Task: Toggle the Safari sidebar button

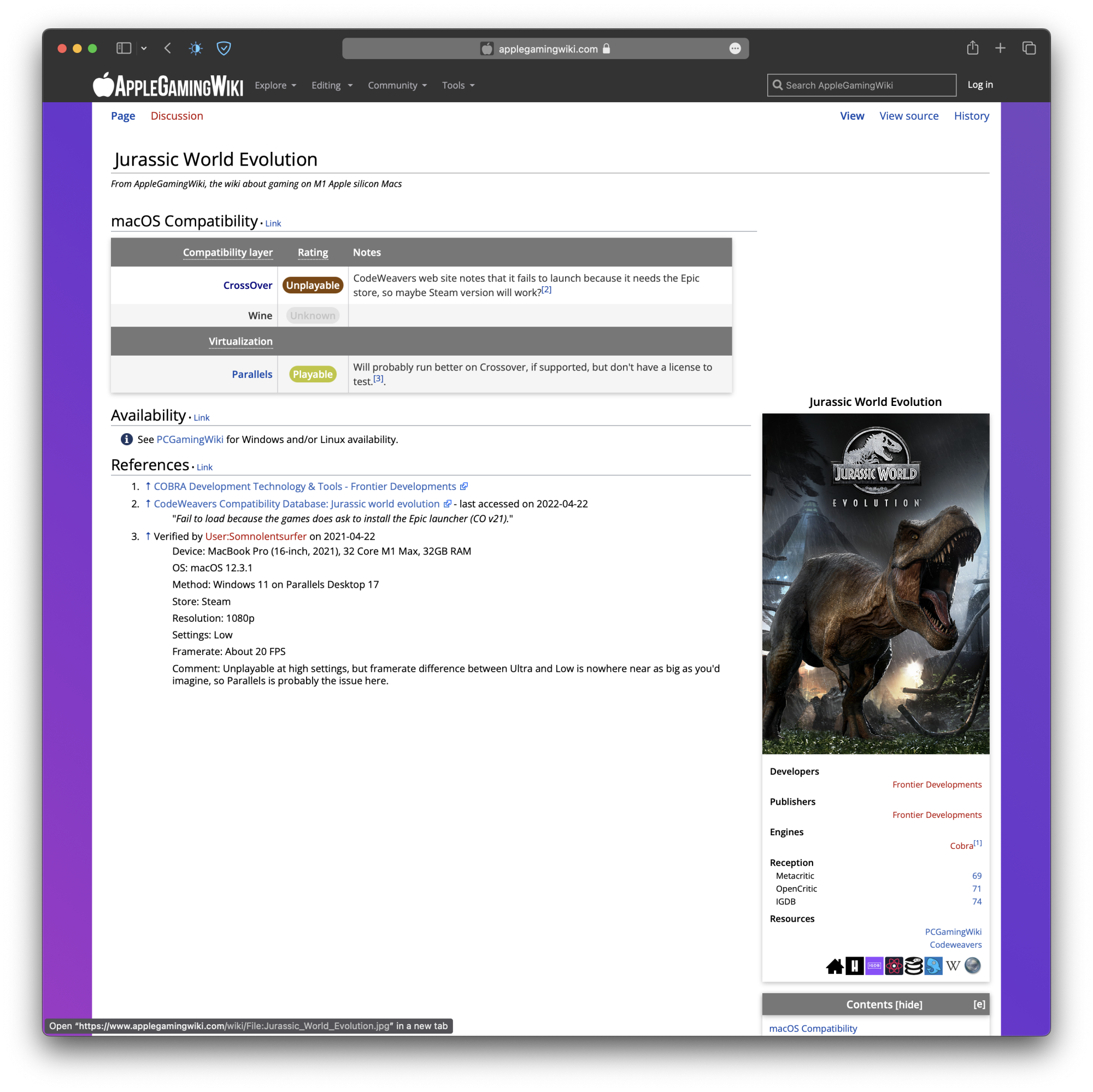Action: pyautogui.click(x=124, y=49)
